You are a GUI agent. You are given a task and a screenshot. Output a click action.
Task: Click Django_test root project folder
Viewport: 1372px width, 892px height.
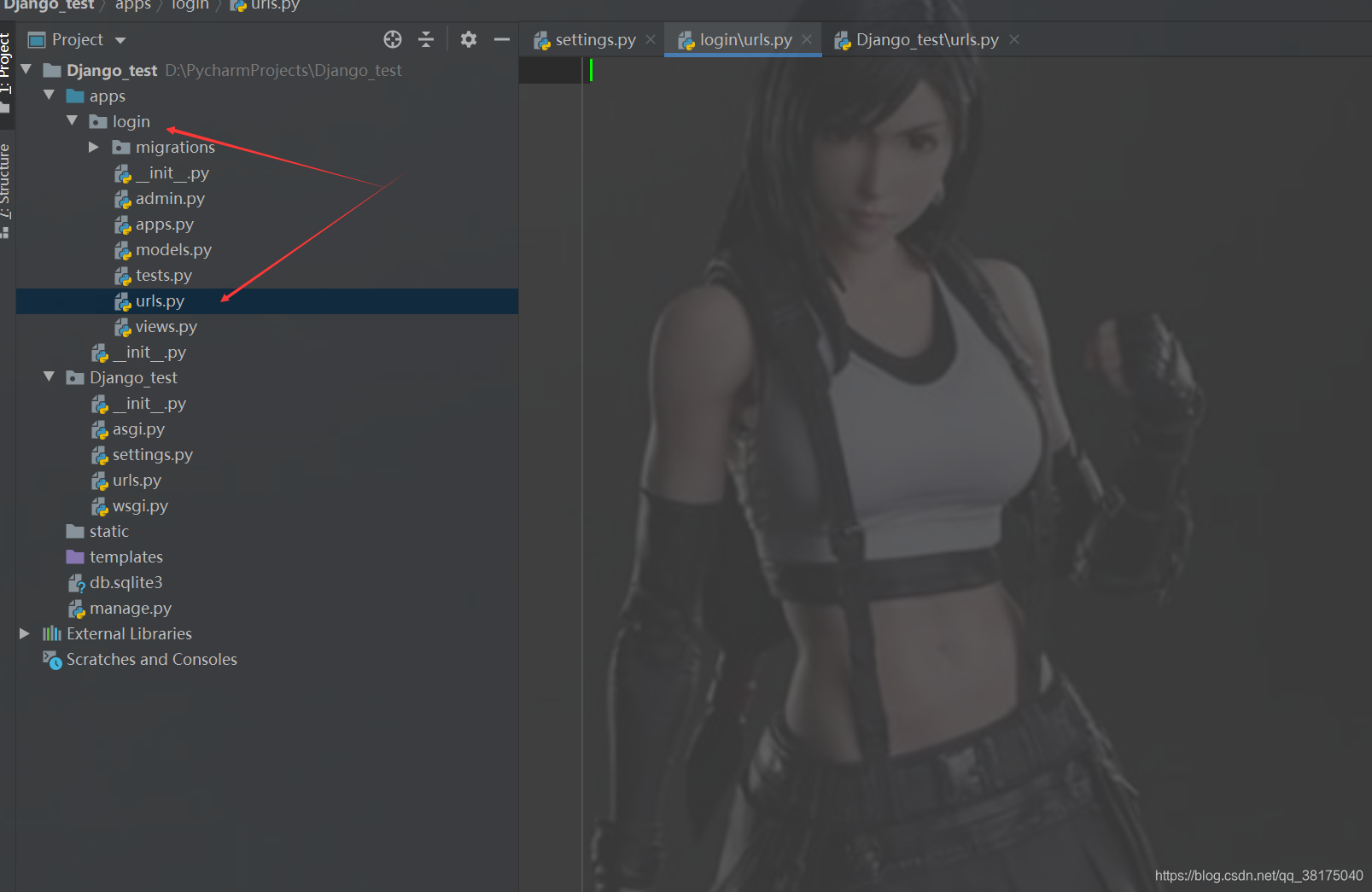(112, 70)
